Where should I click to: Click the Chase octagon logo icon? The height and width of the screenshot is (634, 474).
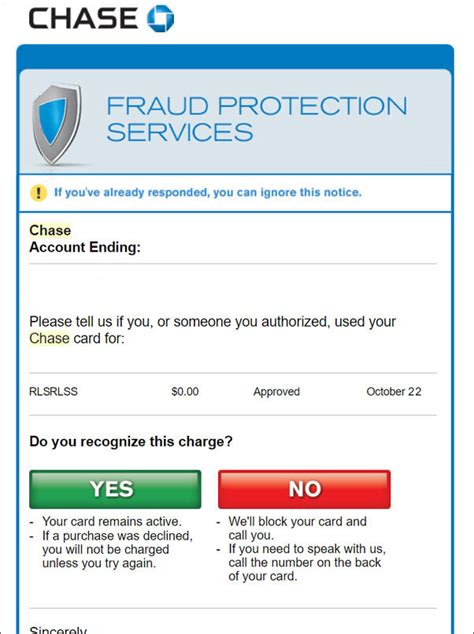coord(161,18)
